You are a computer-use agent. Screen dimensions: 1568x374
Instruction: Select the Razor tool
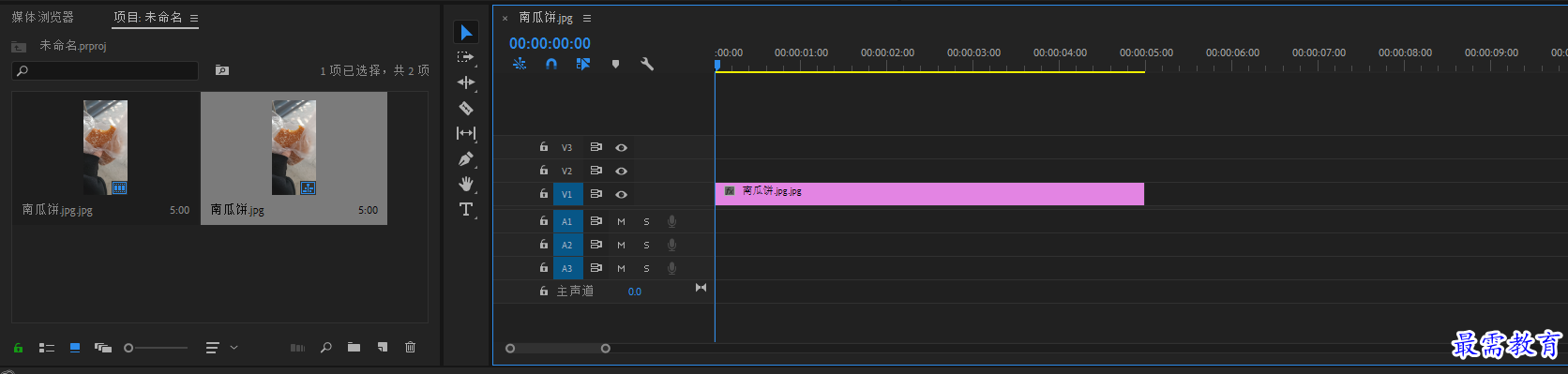point(465,108)
